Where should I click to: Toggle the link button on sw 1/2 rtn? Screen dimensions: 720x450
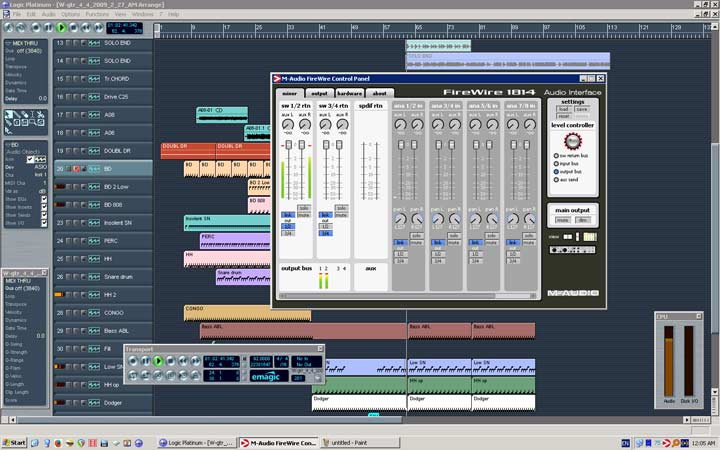(288, 215)
